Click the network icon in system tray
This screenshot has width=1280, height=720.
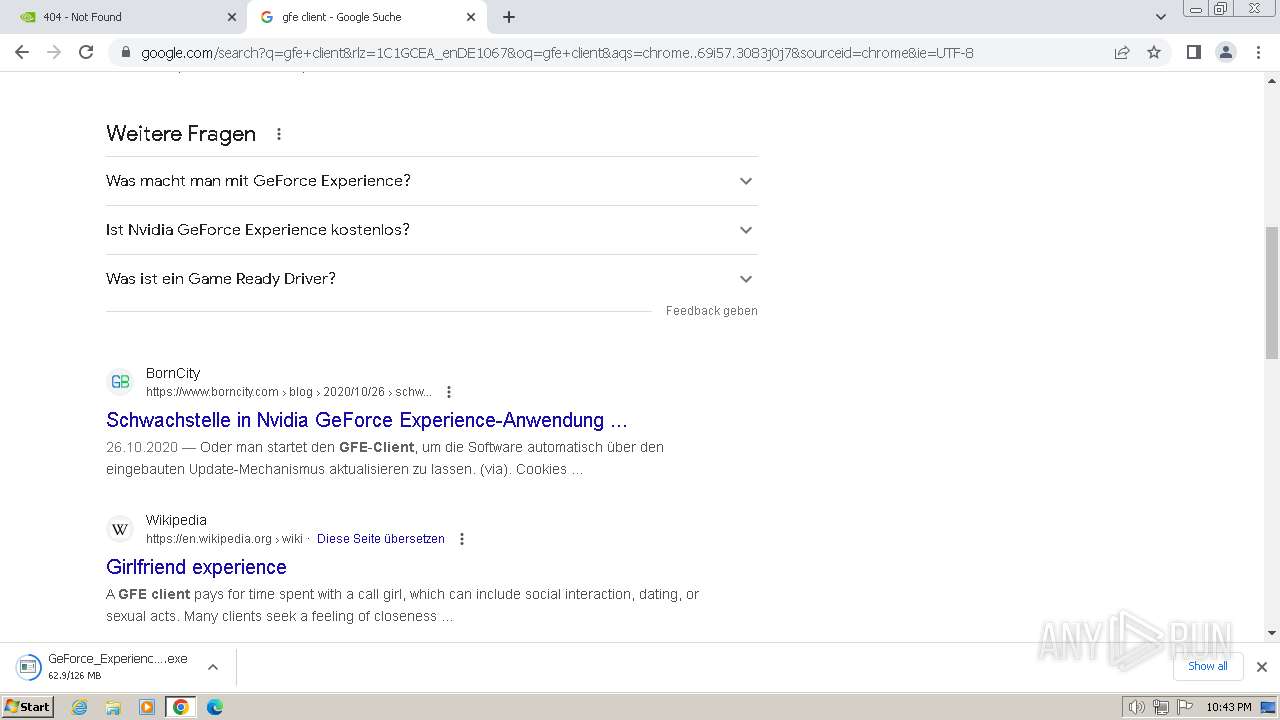point(1161,707)
